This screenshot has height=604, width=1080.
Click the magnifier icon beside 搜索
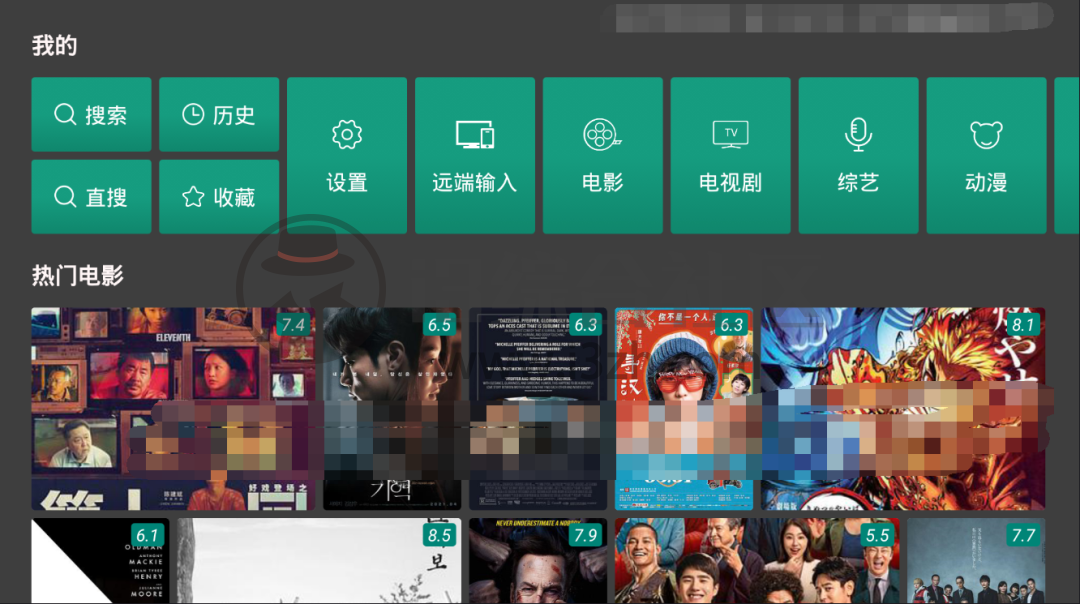pyautogui.click(x=65, y=114)
